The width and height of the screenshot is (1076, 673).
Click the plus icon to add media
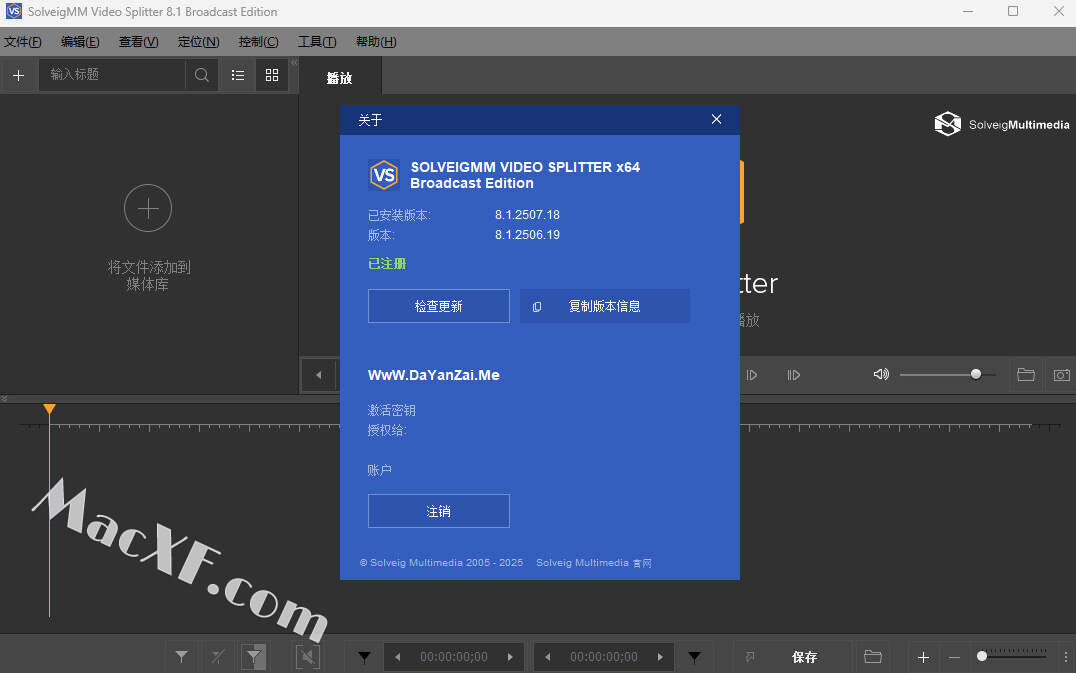(x=19, y=75)
